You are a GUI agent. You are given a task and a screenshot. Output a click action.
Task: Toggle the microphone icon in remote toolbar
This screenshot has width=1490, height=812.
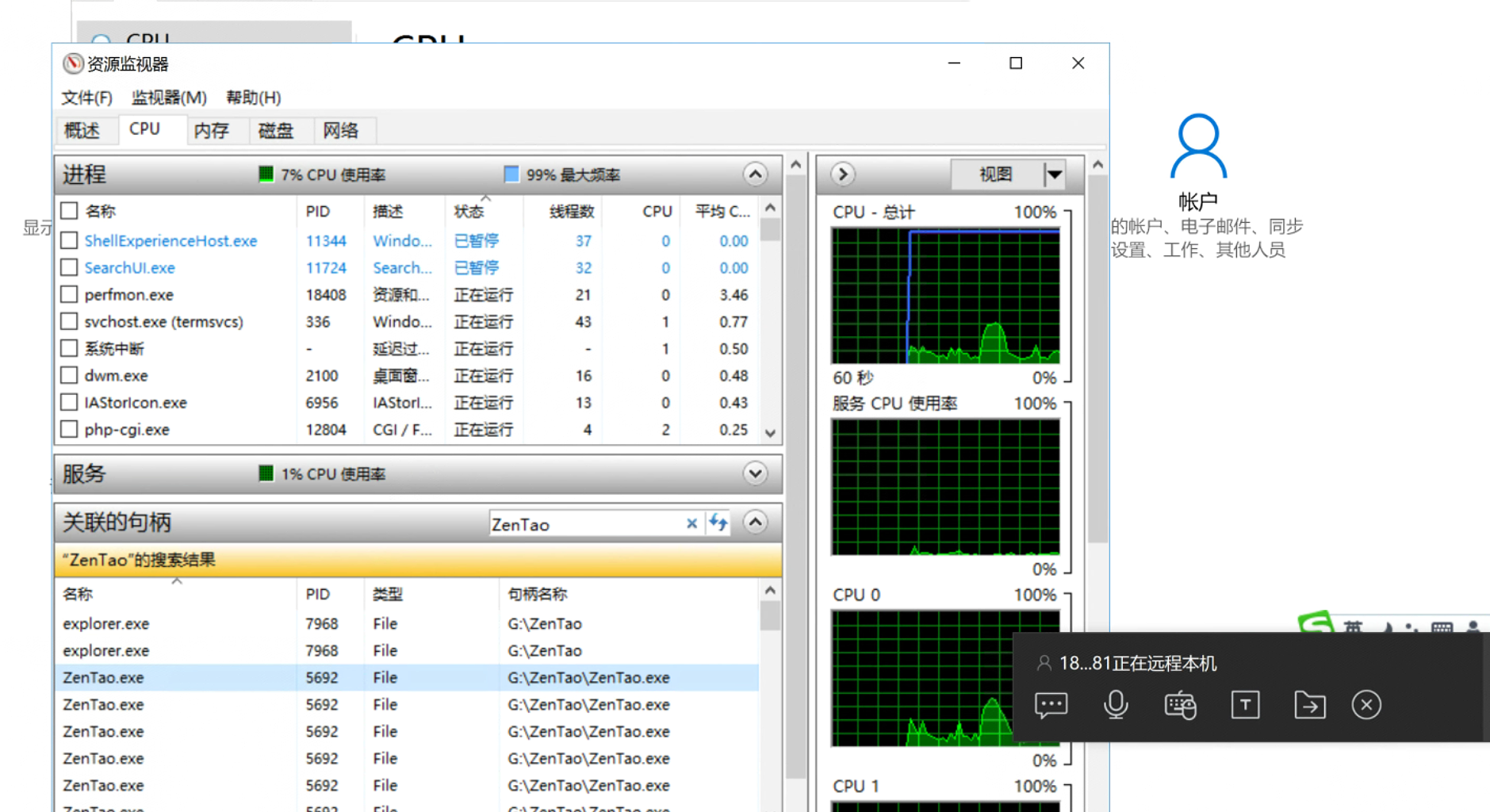1116,705
